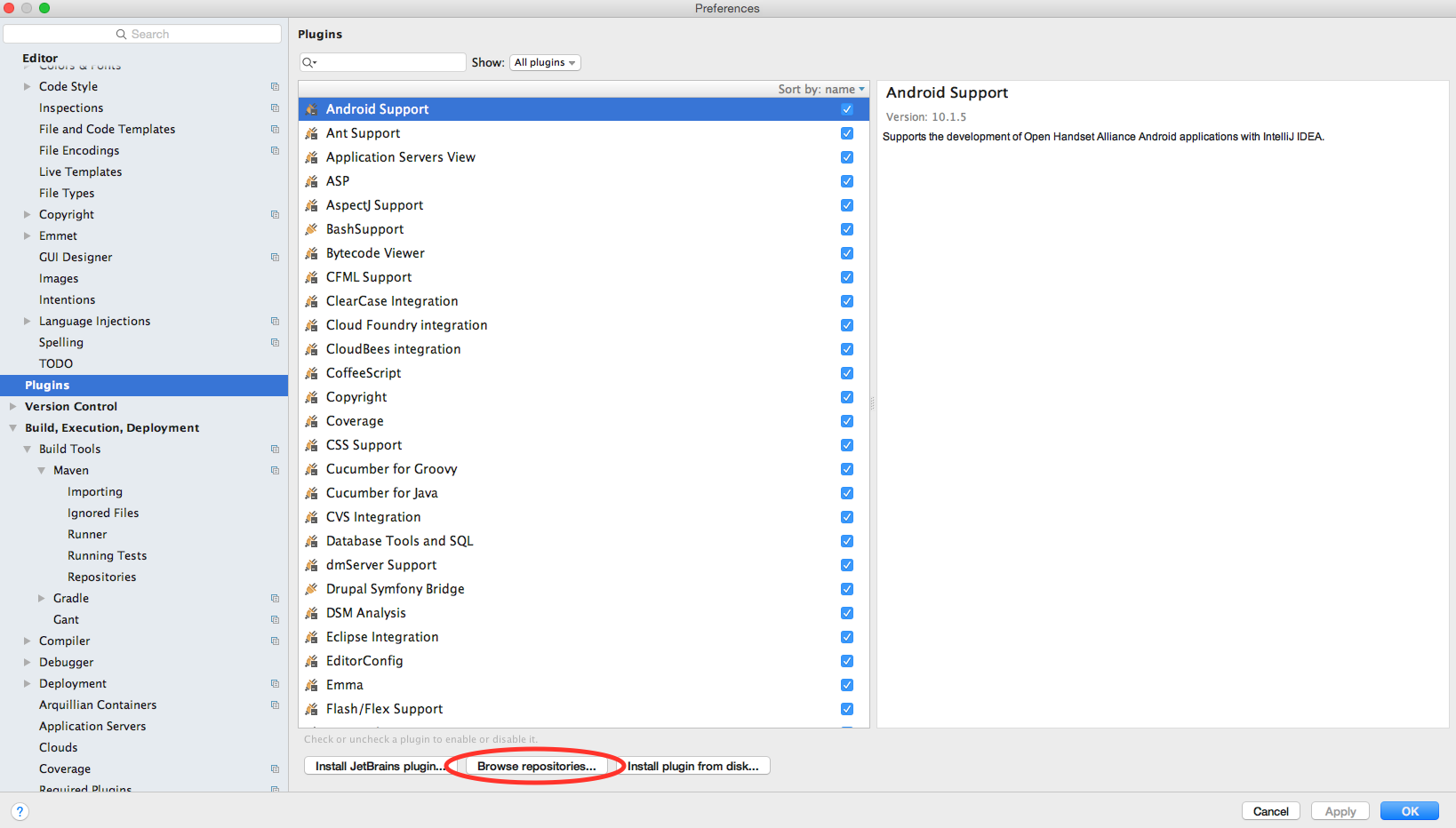The width and height of the screenshot is (1456, 828).
Task: Toggle the Application Servers View checkbox
Action: tap(847, 157)
